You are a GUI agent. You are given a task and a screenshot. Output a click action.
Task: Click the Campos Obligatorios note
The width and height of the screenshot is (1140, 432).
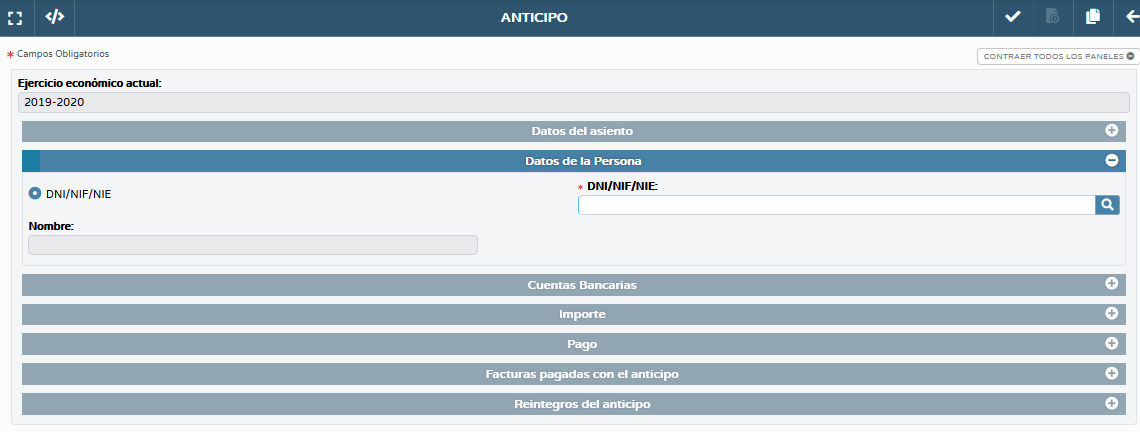click(x=63, y=54)
